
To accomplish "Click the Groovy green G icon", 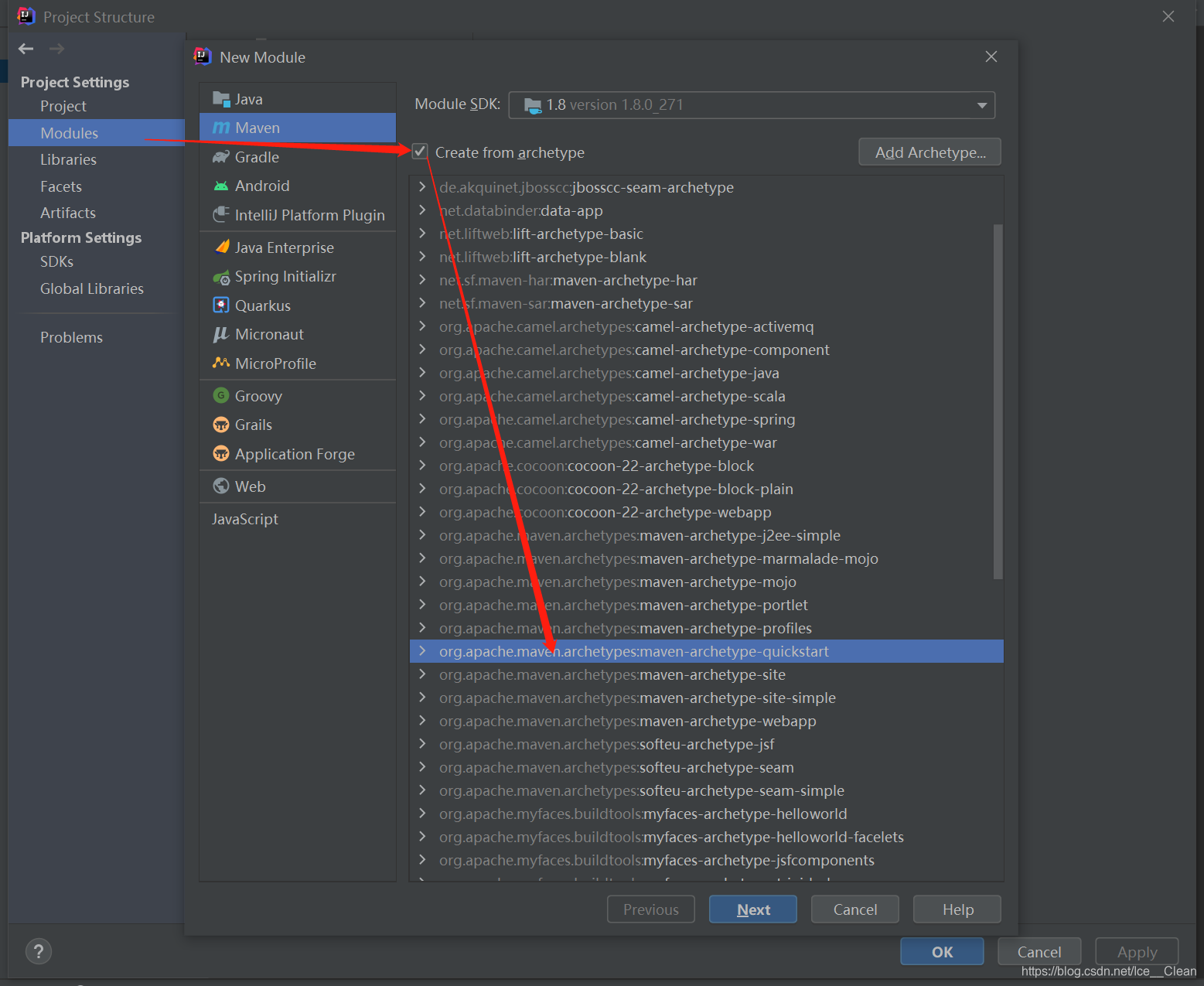I will [221, 395].
